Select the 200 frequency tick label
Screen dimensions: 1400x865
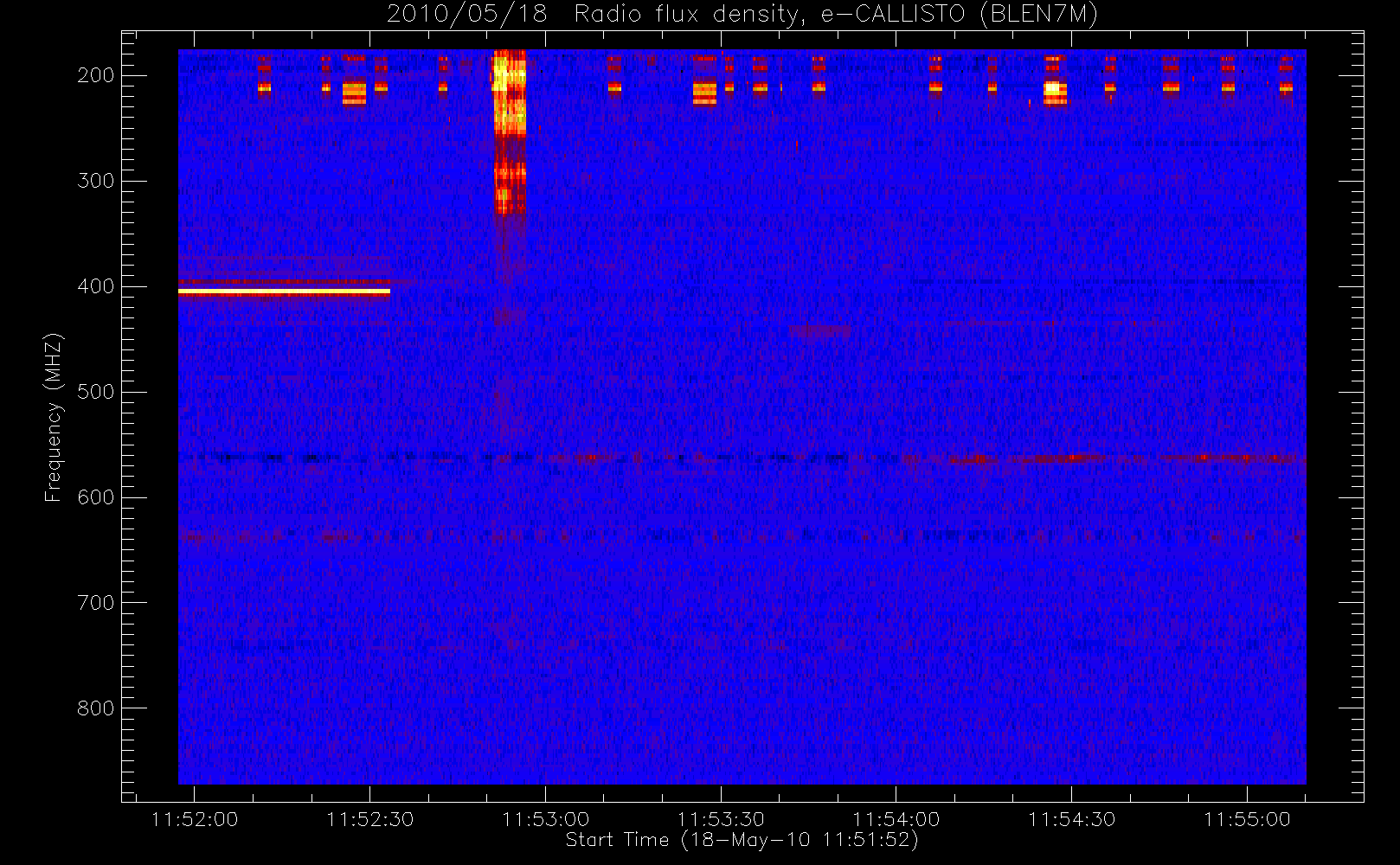pyautogui.click(x=96, y=75)
